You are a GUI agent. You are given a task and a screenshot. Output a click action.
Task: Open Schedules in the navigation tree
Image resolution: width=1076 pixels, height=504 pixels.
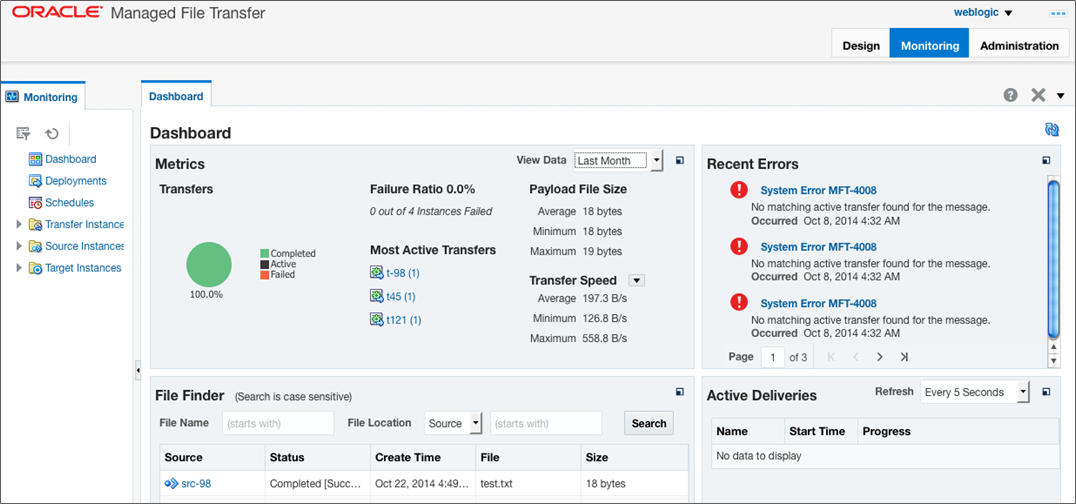(69, 203)
